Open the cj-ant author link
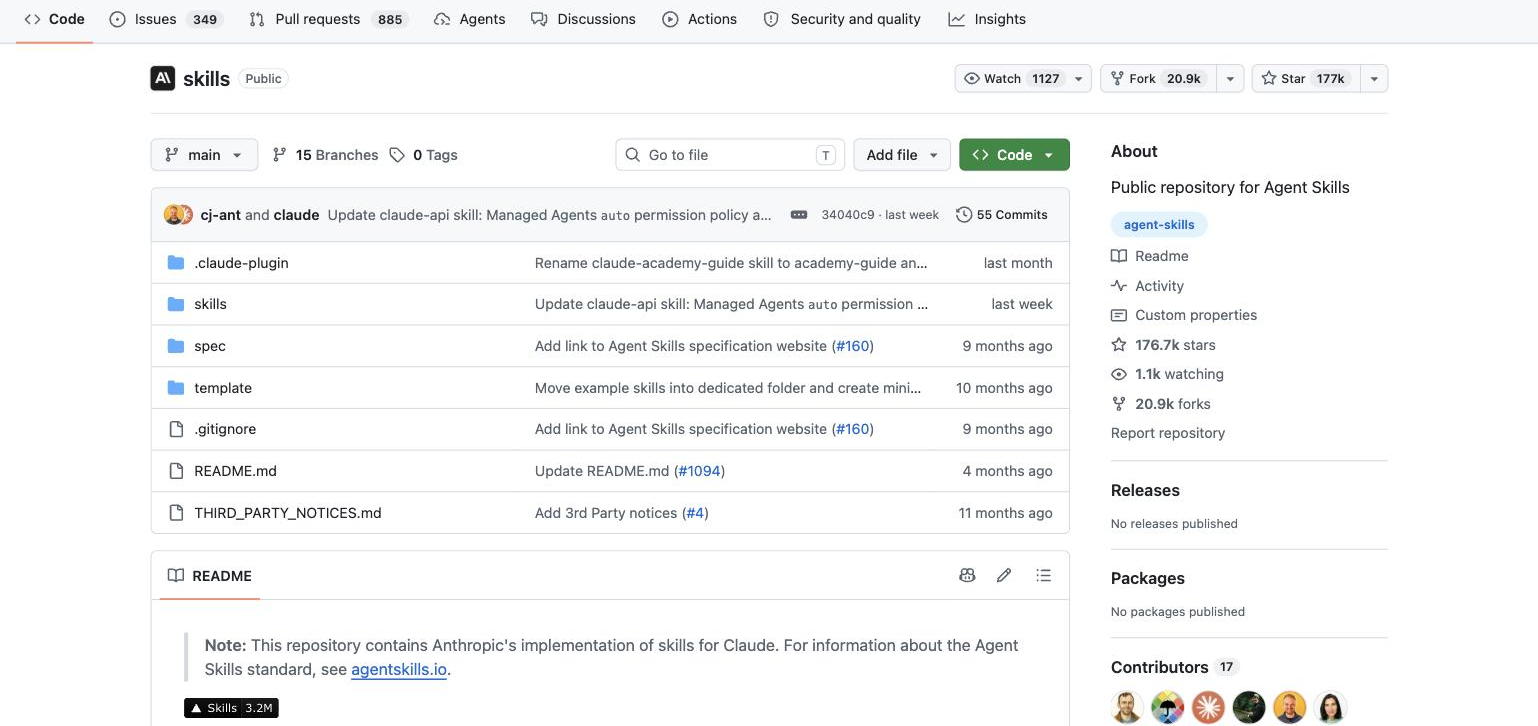Viewport: 1538px width, 726px height. click(x=220, y=215)
